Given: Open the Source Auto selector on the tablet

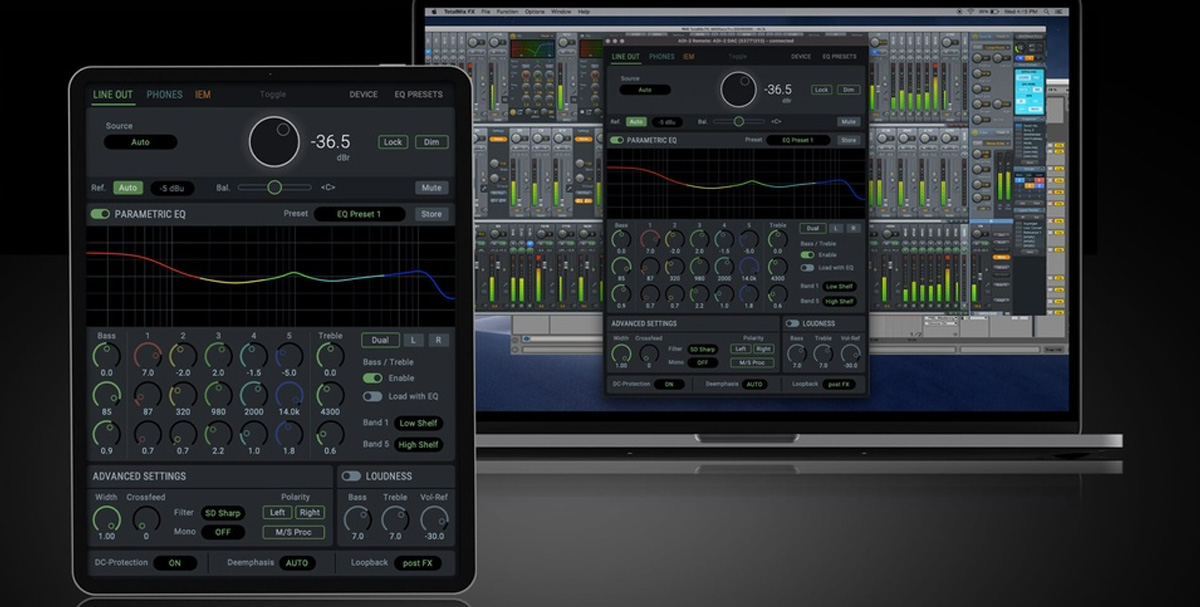Looking at the screenshot, I should point(140,142).
